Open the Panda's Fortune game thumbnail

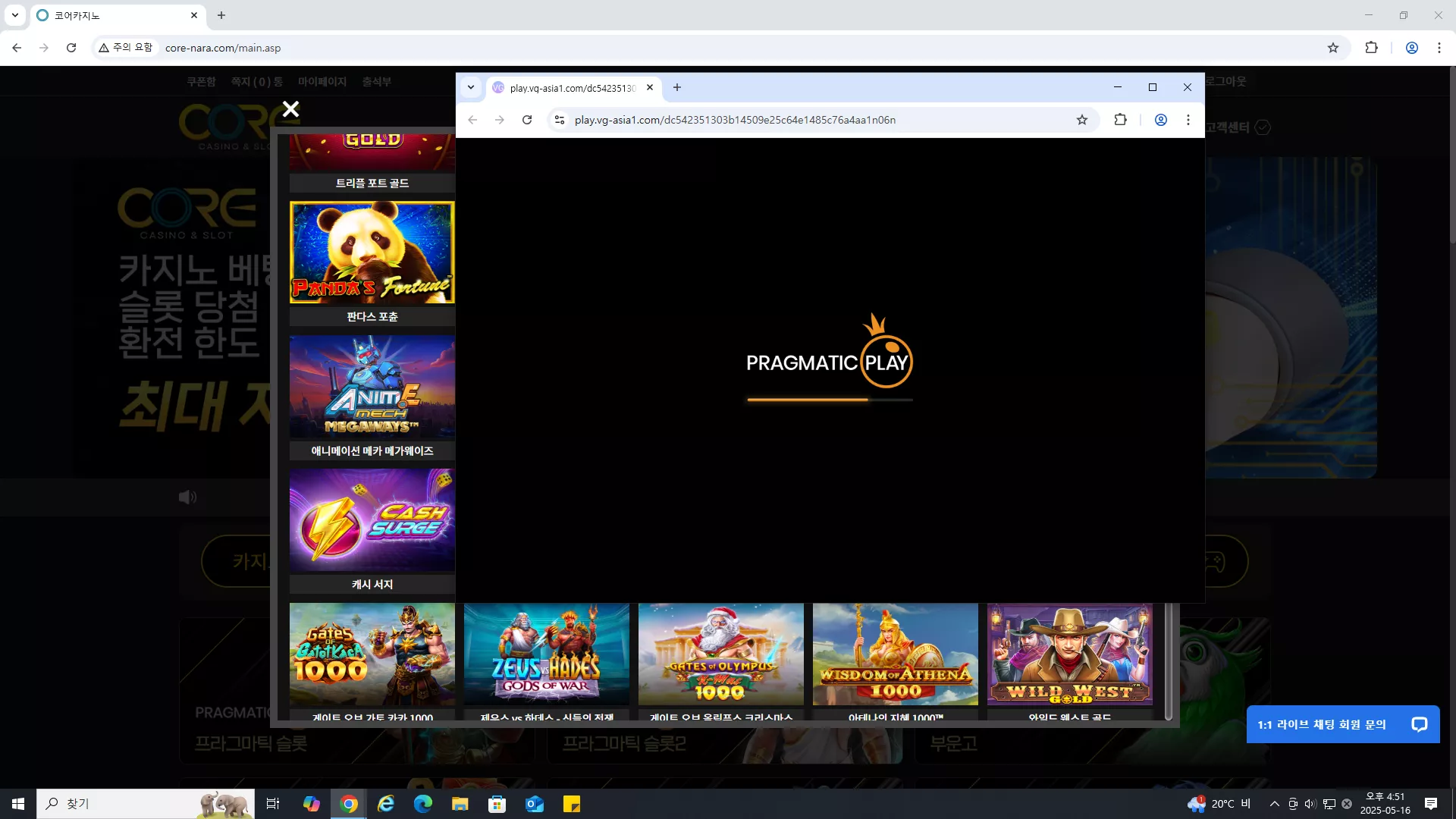point(372,253)
